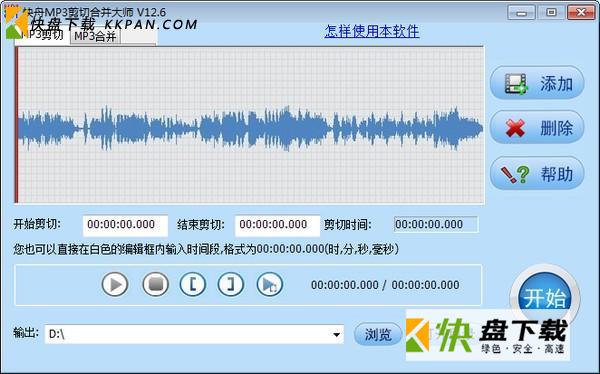The image size is (600, 374).
Task: Set cut start with left bracket icon
Action: 193,284
